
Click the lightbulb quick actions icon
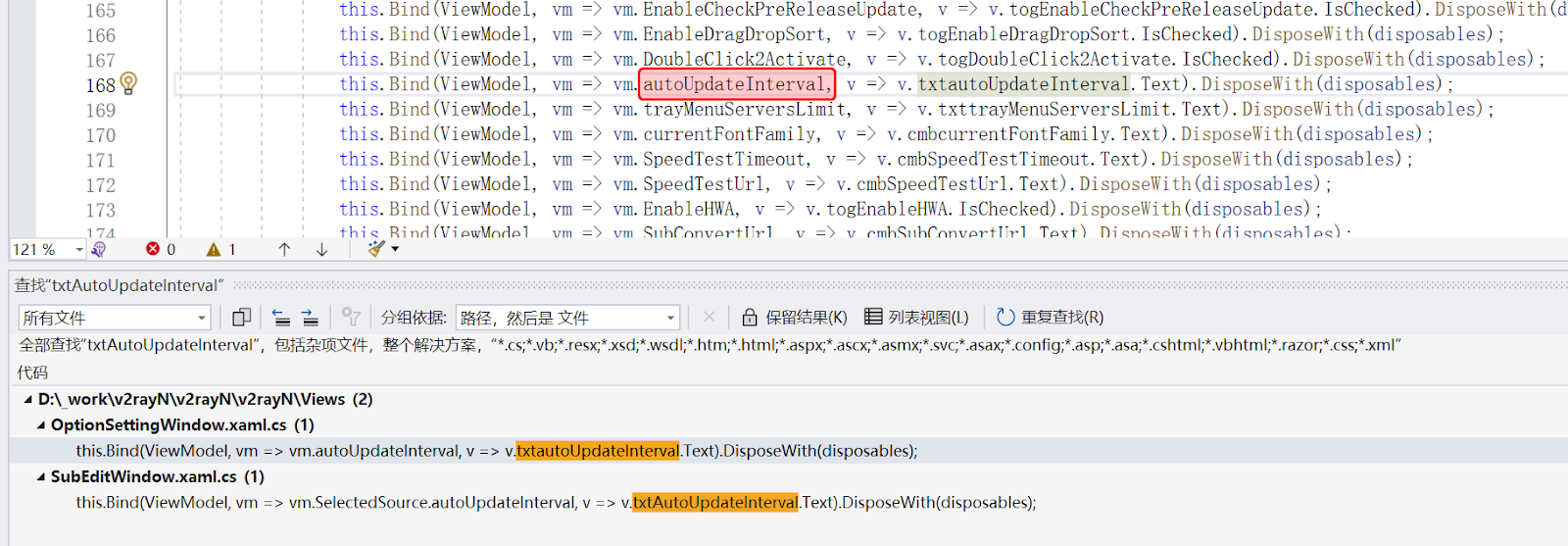(128, 83)
